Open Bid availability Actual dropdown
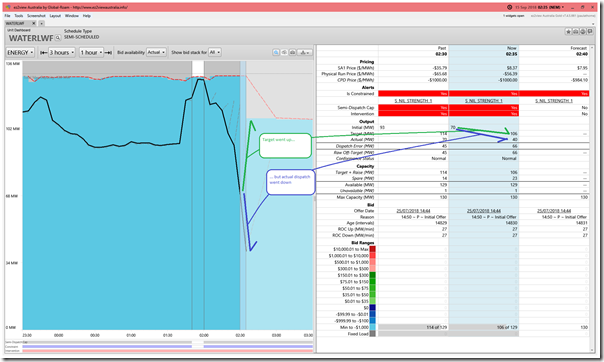The height and width of the screenshot is (362, 604). point(156,52)
